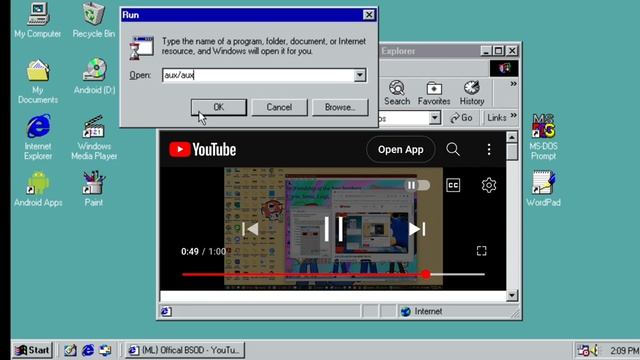Click Browse... in the Run dialog
Viewport: 640px width, 360px height.
(340, 107)
